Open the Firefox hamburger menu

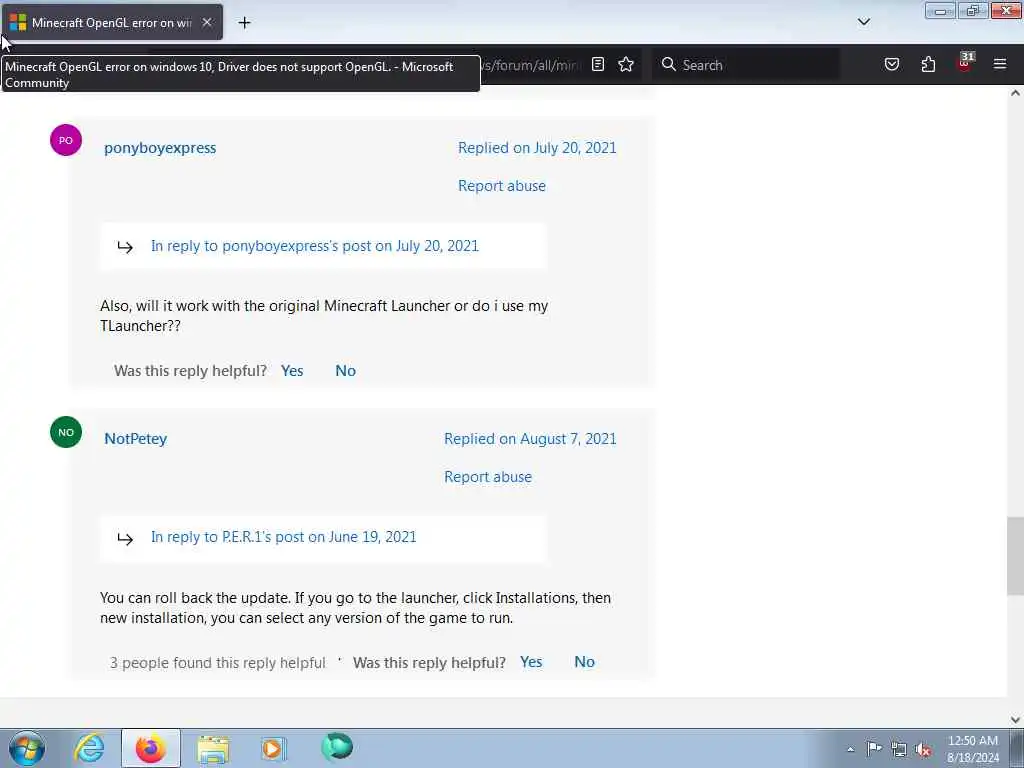tap(1000, 64)
